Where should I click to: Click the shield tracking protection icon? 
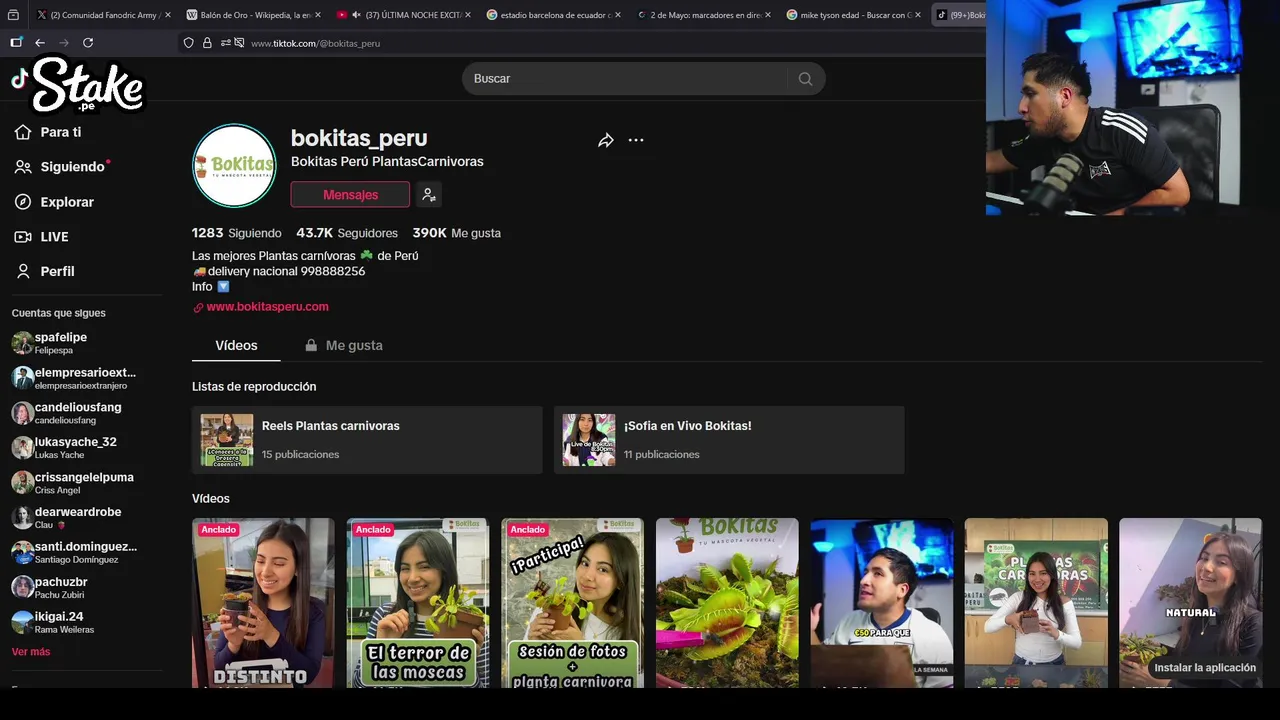188,43
